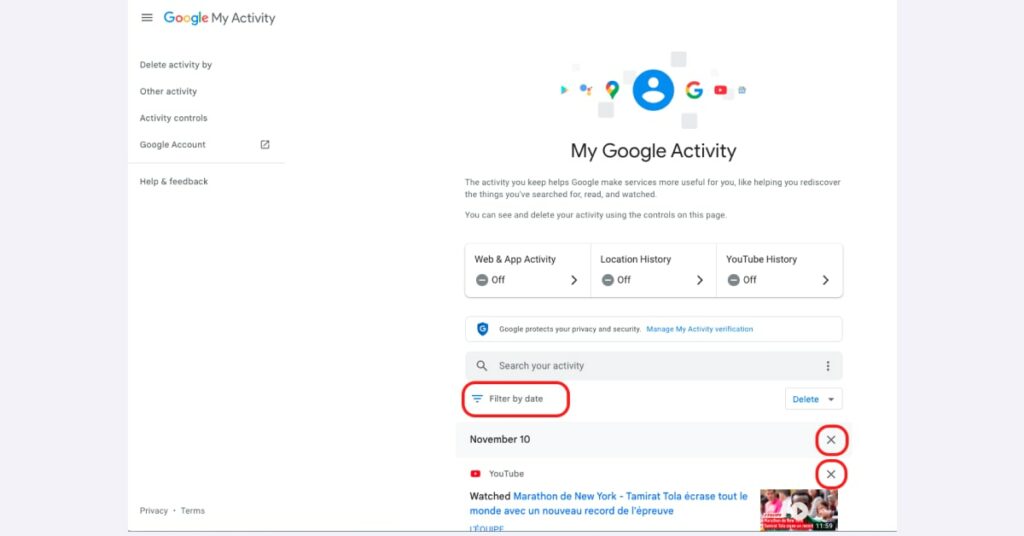Image resolution: width=1024 pixels, height=536 pixels.
Task: Click the red YouTube icon in header
Action: 720,90
